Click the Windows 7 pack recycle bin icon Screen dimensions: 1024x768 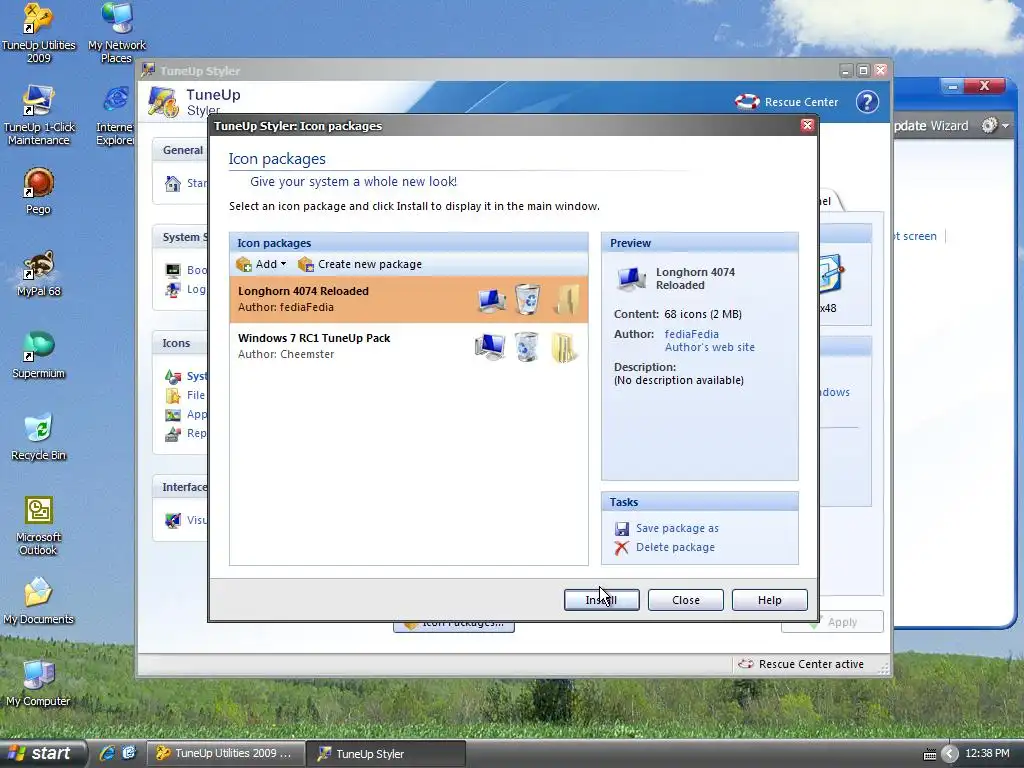point(526,346)
